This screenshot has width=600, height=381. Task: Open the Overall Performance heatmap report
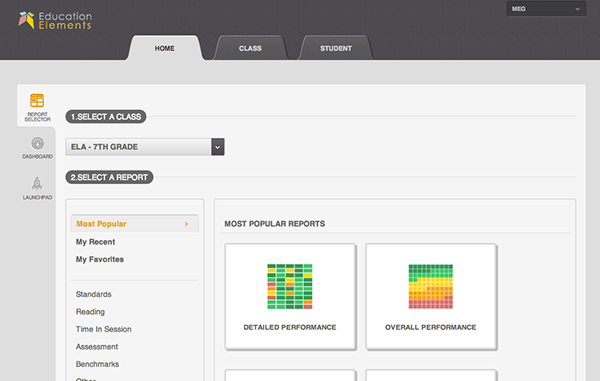[431, 296]
